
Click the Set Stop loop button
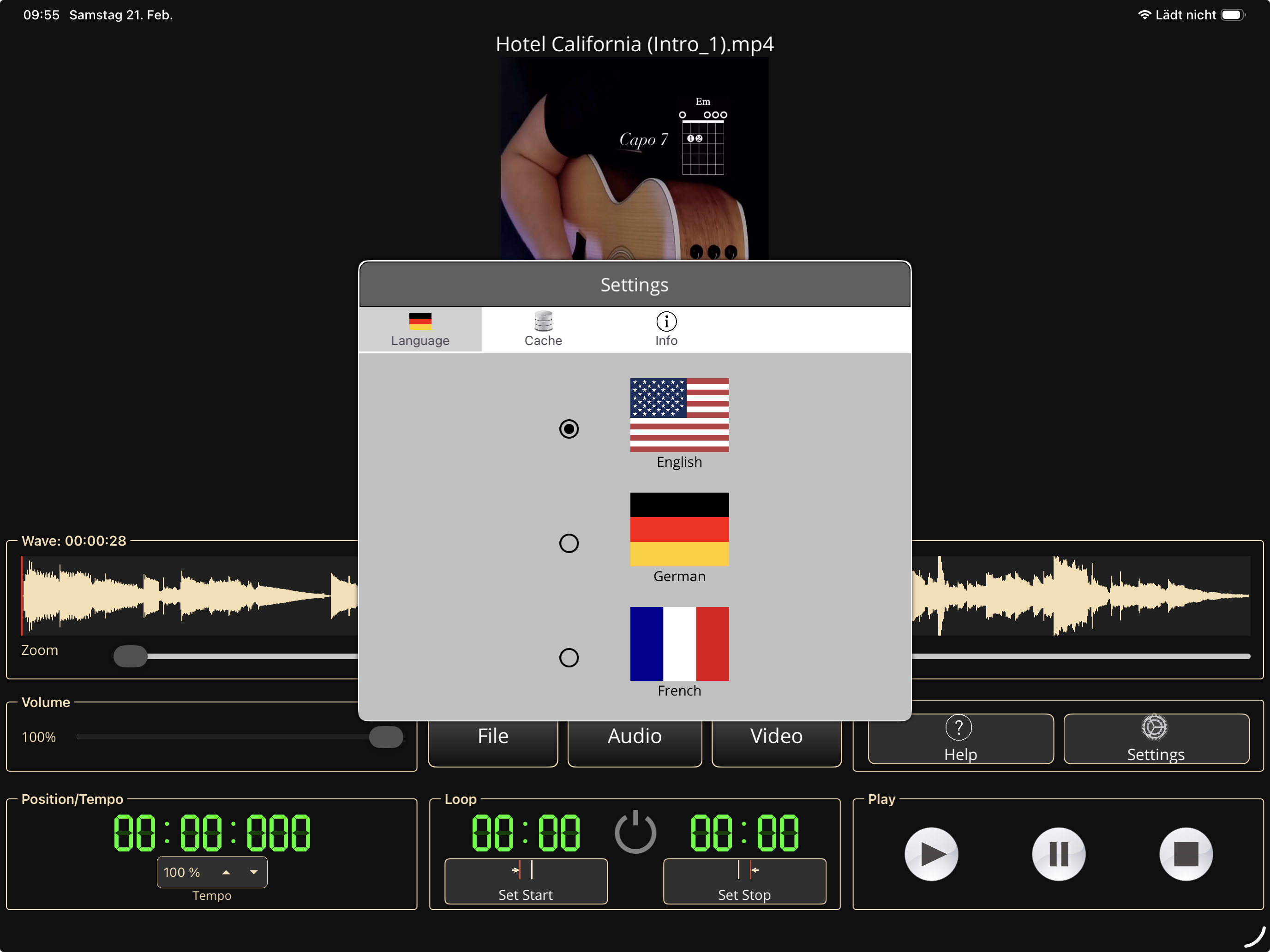[744, 881]
